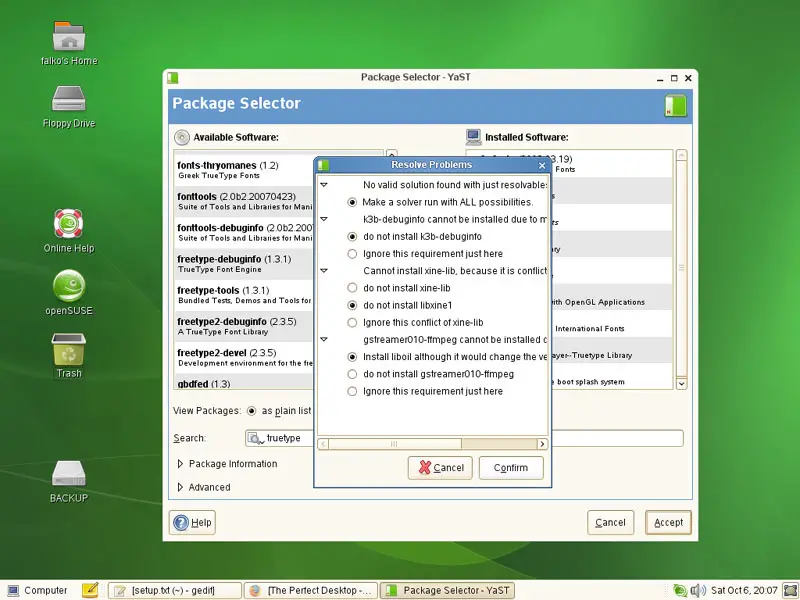The height and width of the screenshot is (600, 800).
Task: Launch the Online Help desktop icon
Action: tap(69, 223)
